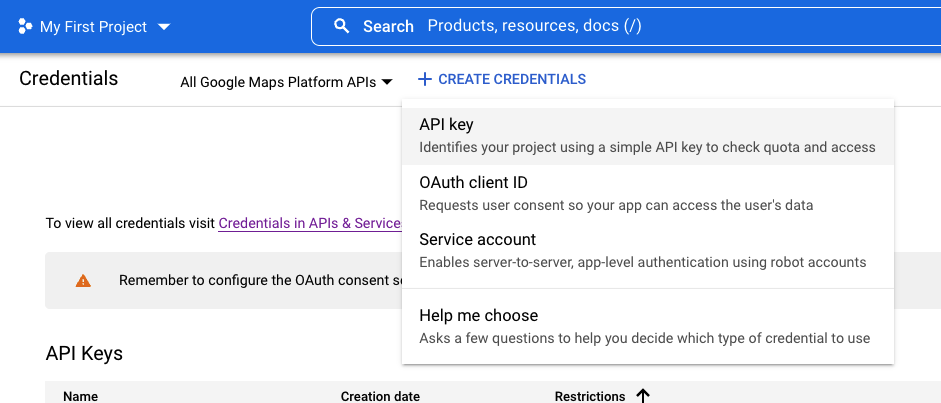Click the CREATE CREDENTIALS button
The width and height of the screenshot is (941, 403).
(502, 79)
